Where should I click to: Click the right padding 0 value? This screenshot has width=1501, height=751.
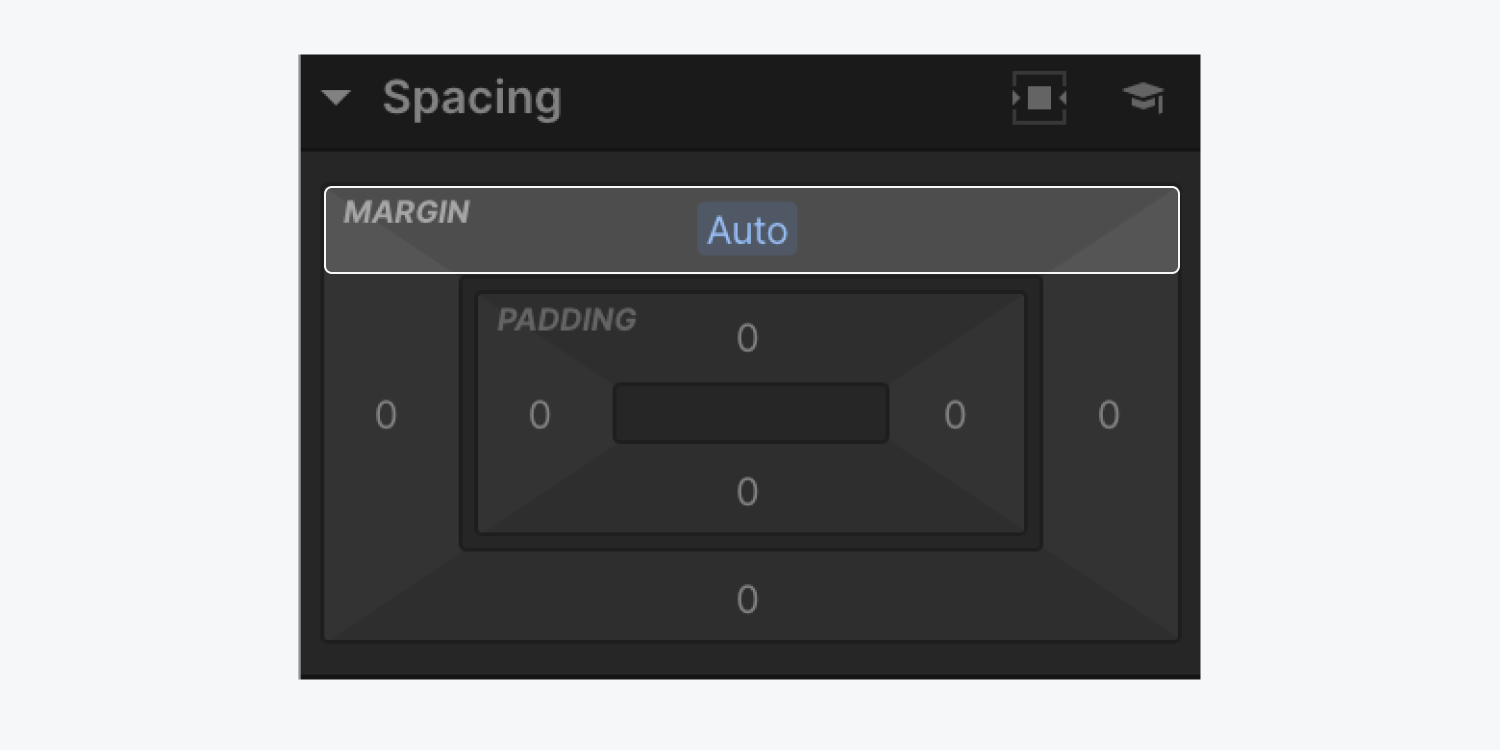click(x=955, y=415)
